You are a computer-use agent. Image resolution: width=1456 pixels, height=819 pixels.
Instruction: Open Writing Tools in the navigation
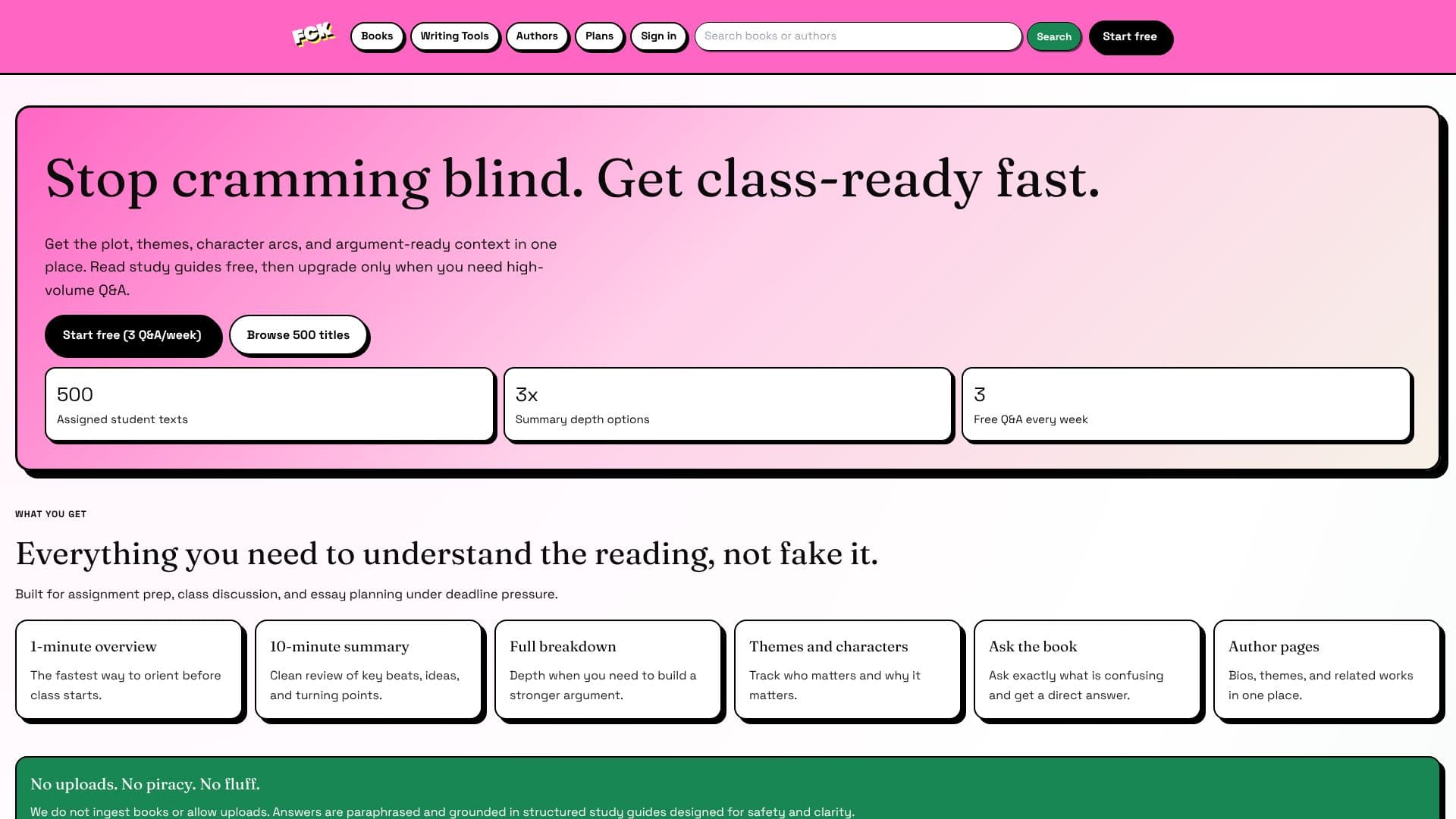pyautogui.click(x=454, y=36)
